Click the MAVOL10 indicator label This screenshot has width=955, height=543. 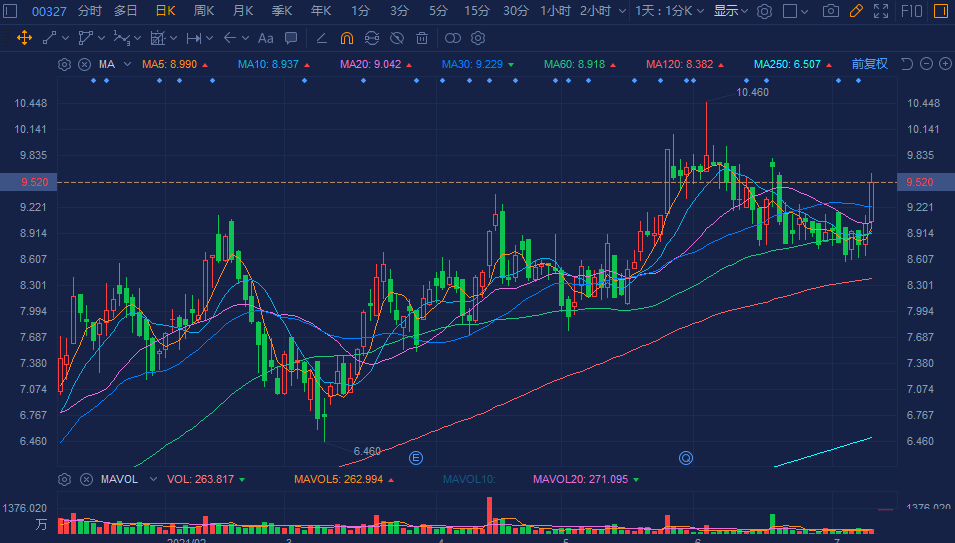tap(469, 479)
